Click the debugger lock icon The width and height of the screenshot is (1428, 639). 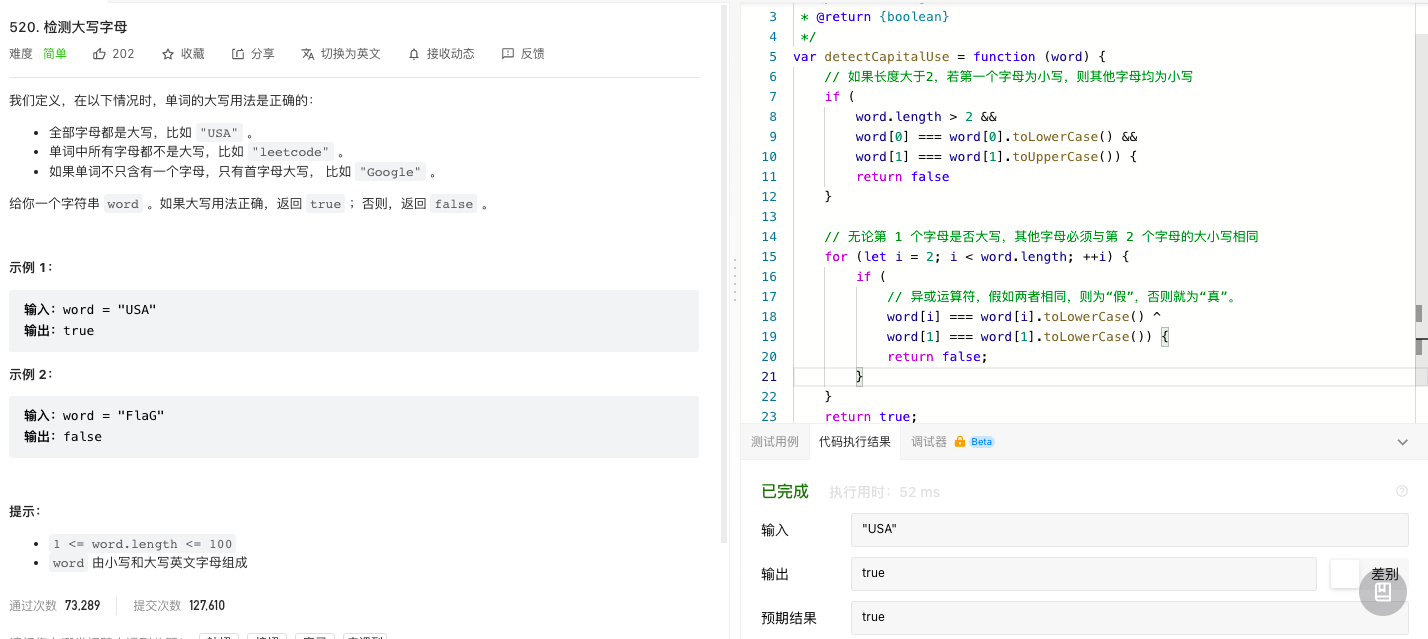(x=959, y=441)
